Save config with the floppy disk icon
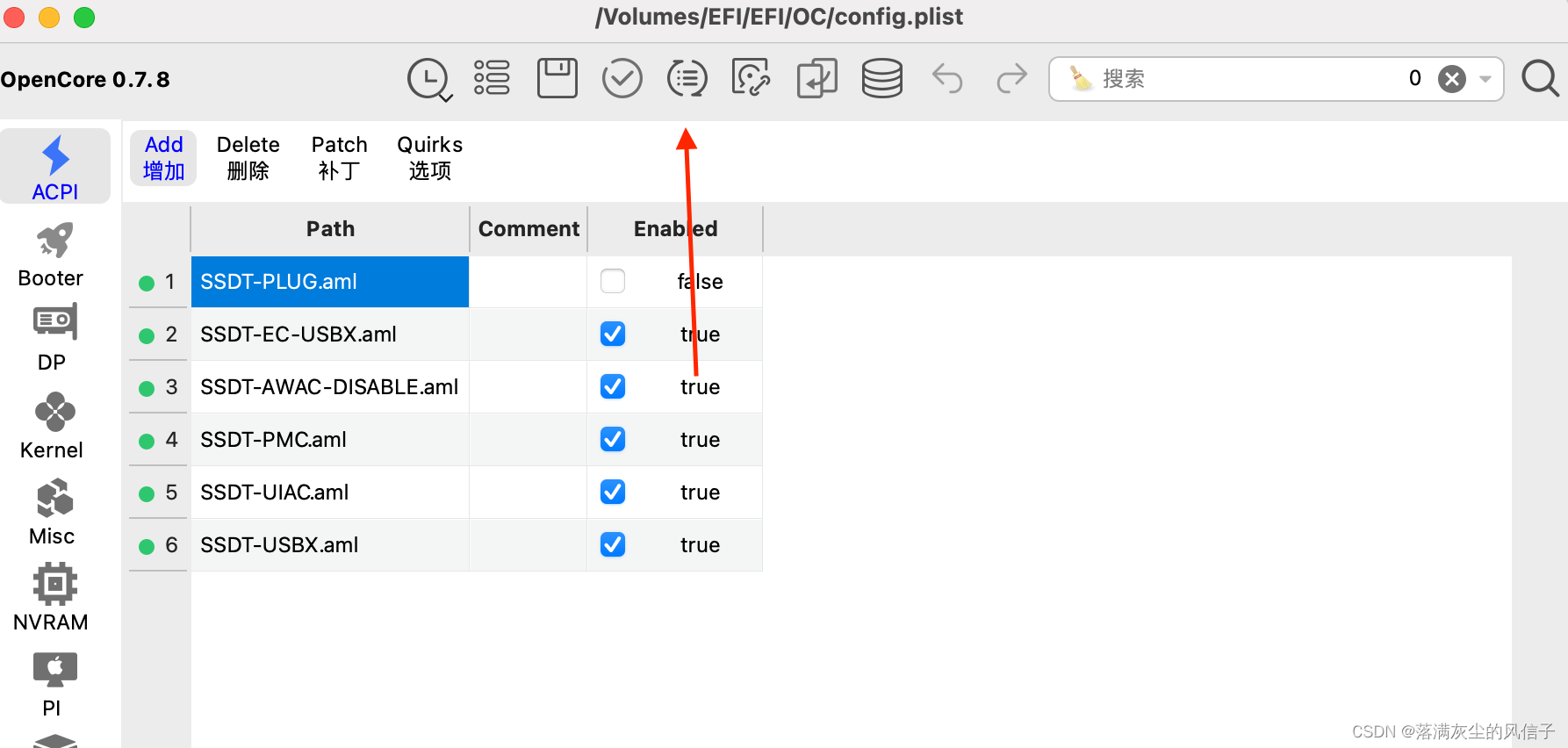 coord(557,78)
